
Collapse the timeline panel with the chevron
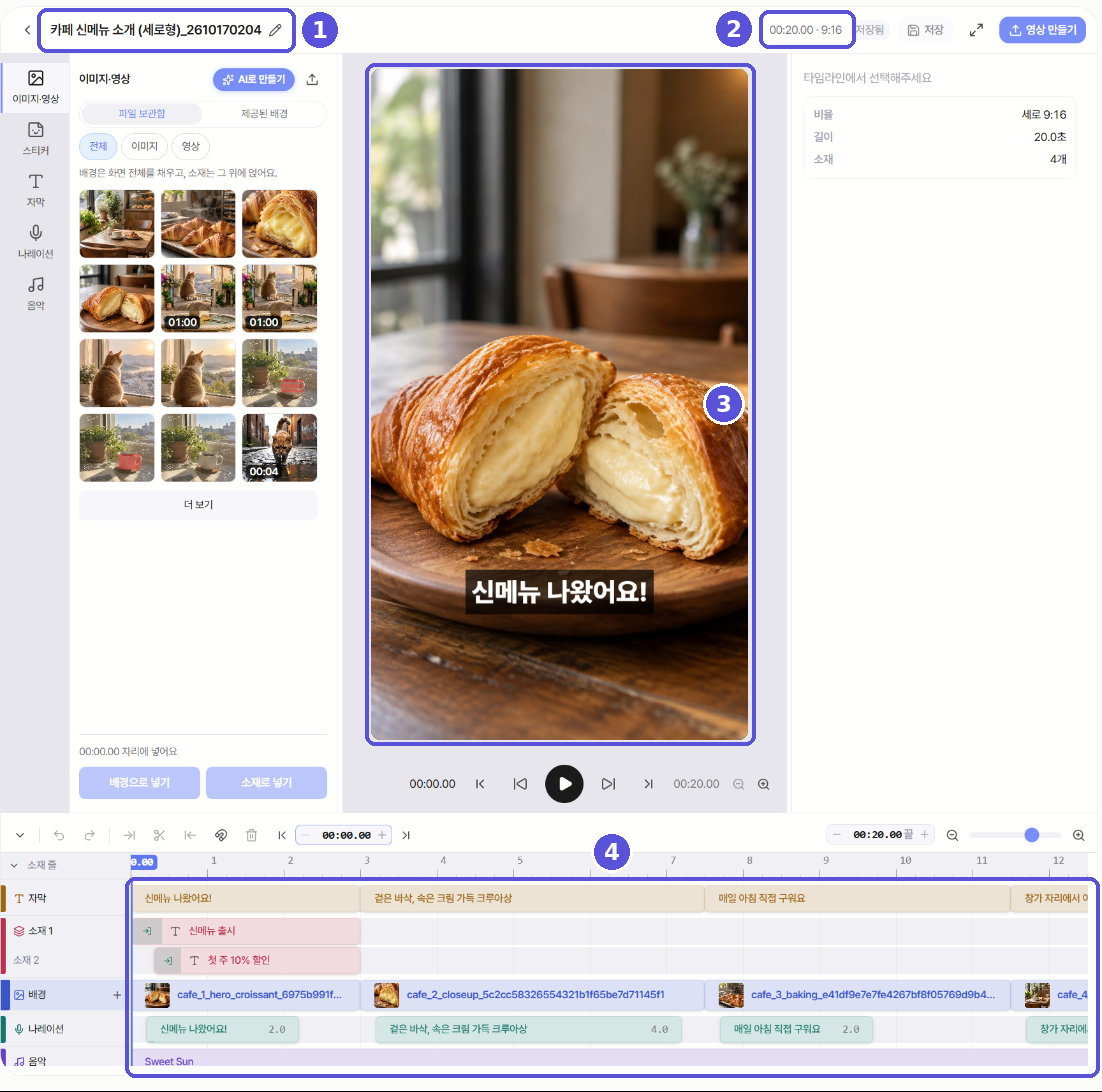pyautogui.click(x=20, y=835)
